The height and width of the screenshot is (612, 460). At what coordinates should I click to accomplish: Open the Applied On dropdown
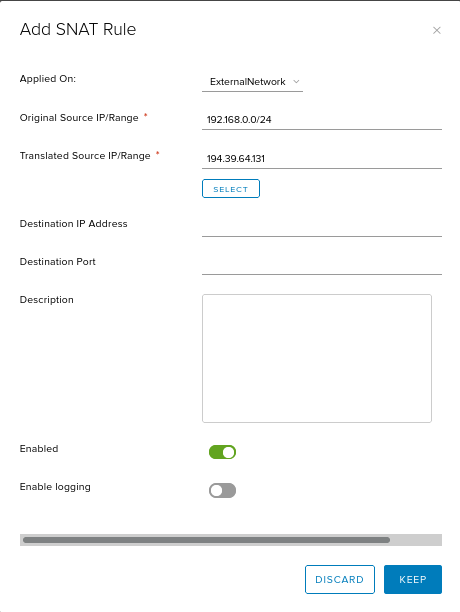pos(252,82)
